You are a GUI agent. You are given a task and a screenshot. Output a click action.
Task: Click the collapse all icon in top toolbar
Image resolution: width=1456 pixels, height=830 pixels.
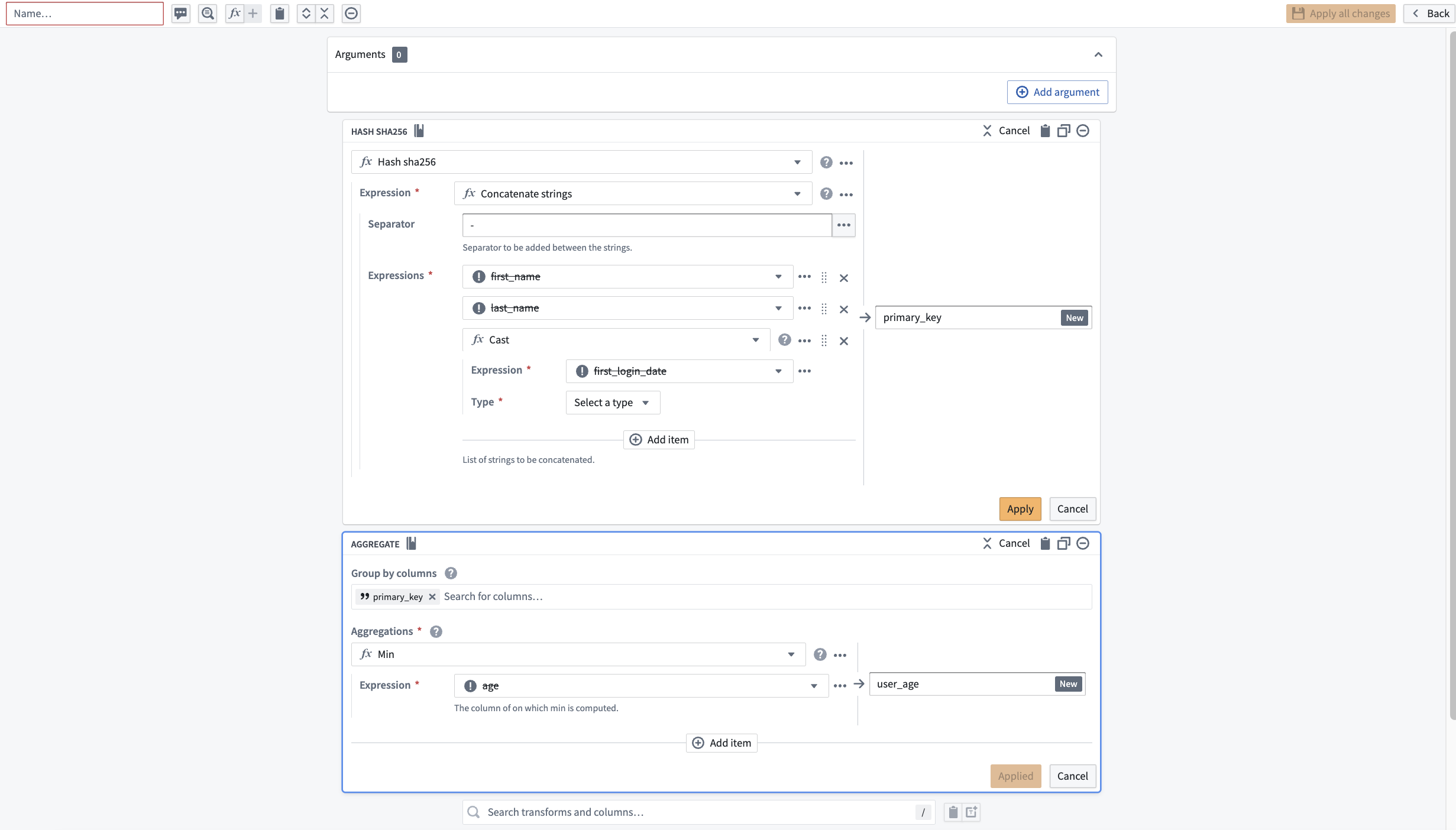coord(324,13)
